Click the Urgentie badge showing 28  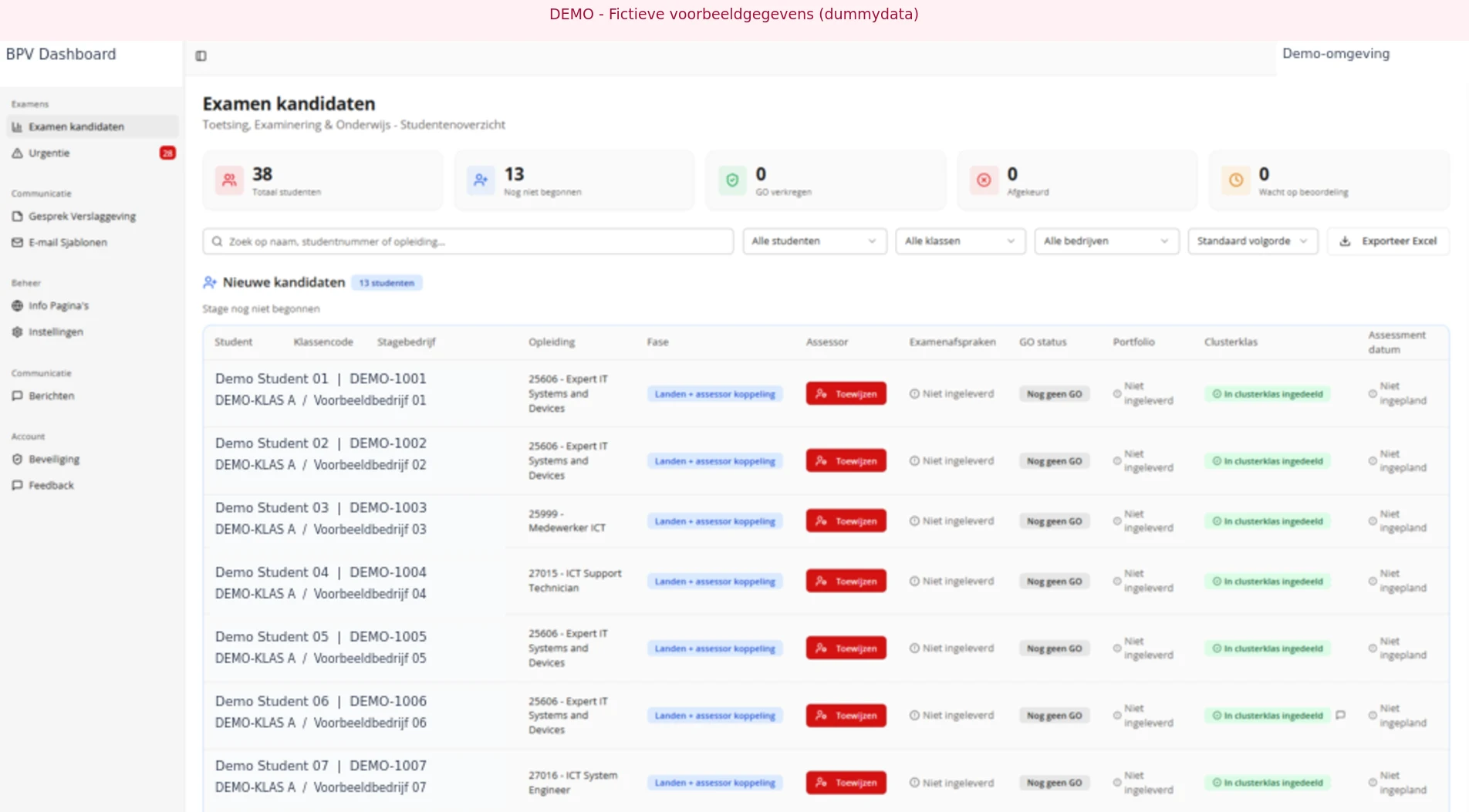(x=167, y=153)
